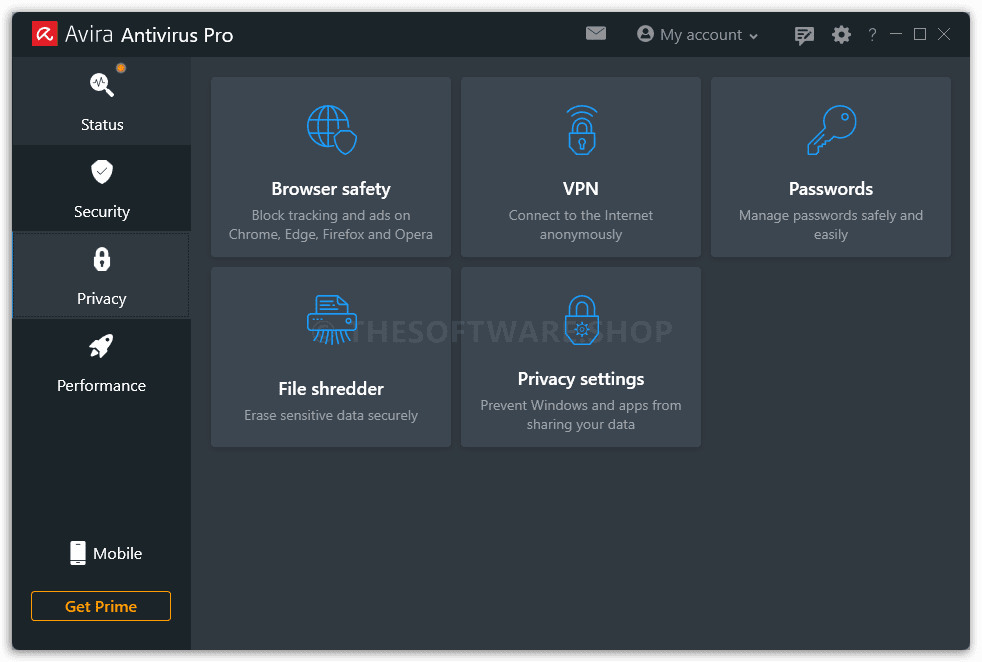Viewport: 982px width, 662px height.
Task: Click 'Connect to the Internet anonymously' text
Action: tap(581, 225)
